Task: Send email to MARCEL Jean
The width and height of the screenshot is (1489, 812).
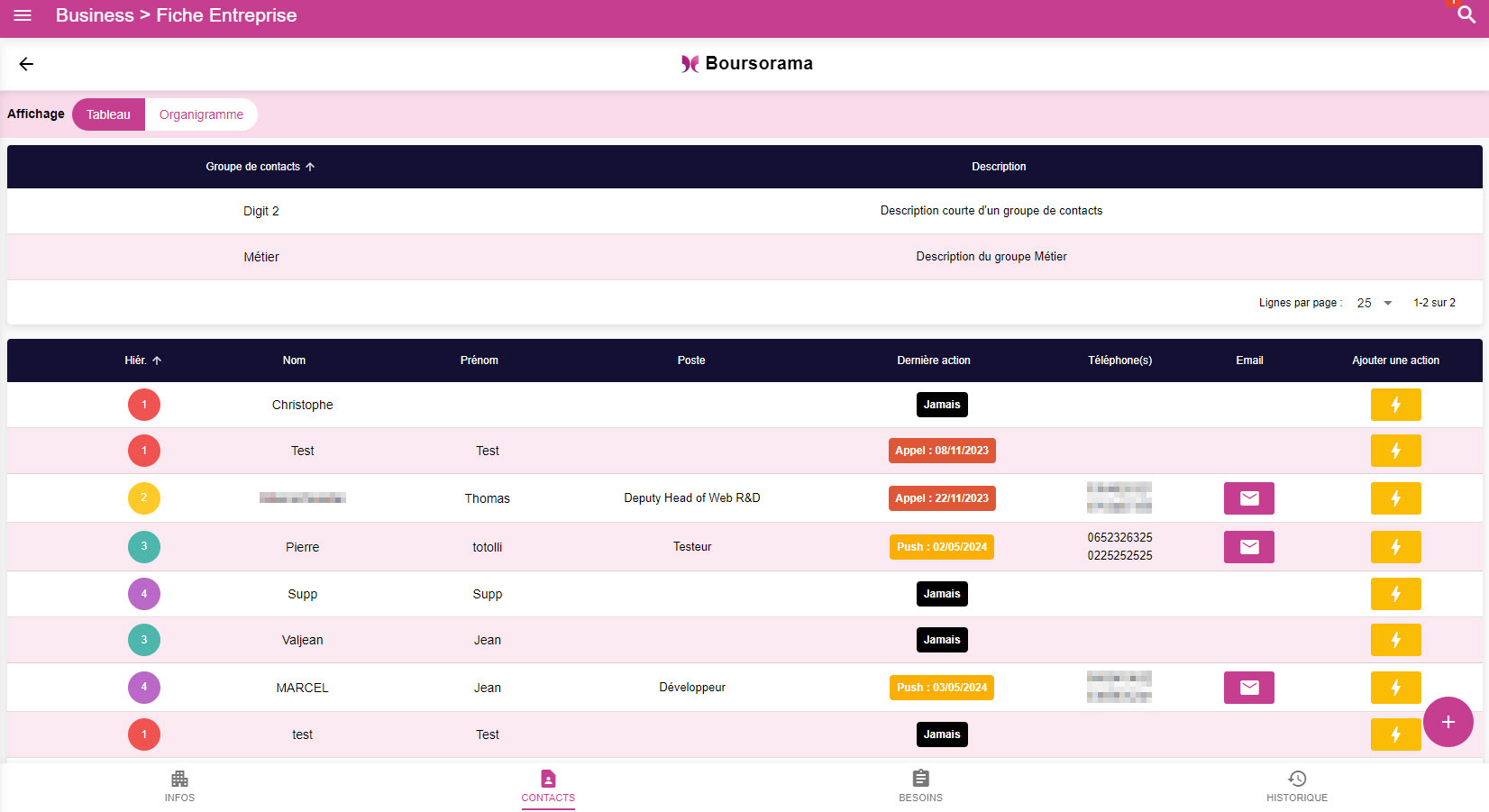Action: pyautogui.click(x=1249, y=688)
